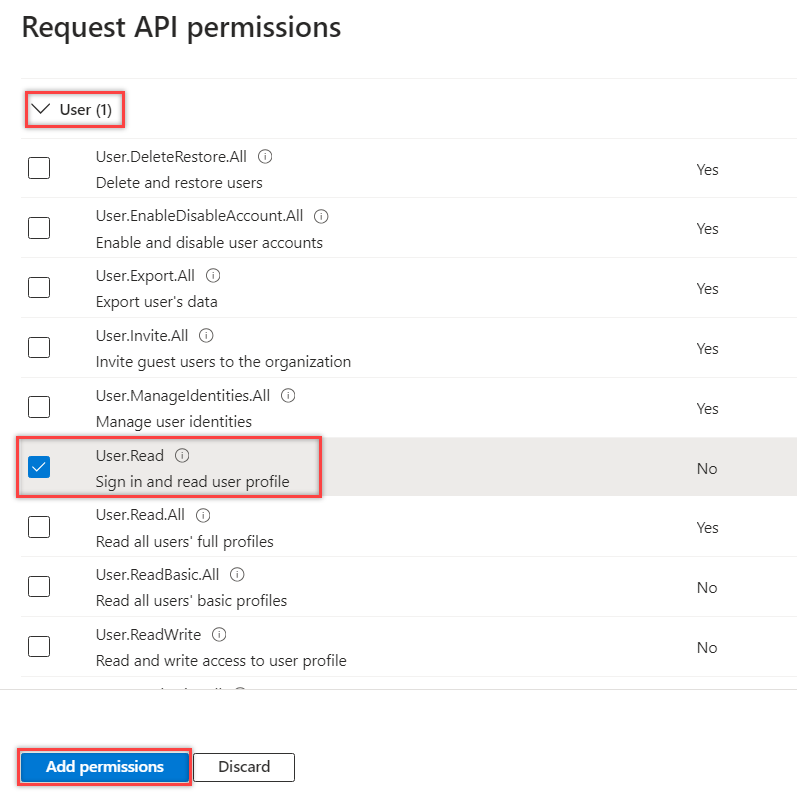
Task: Open info icon beside User.Read
Action: [x=182, y=456]
